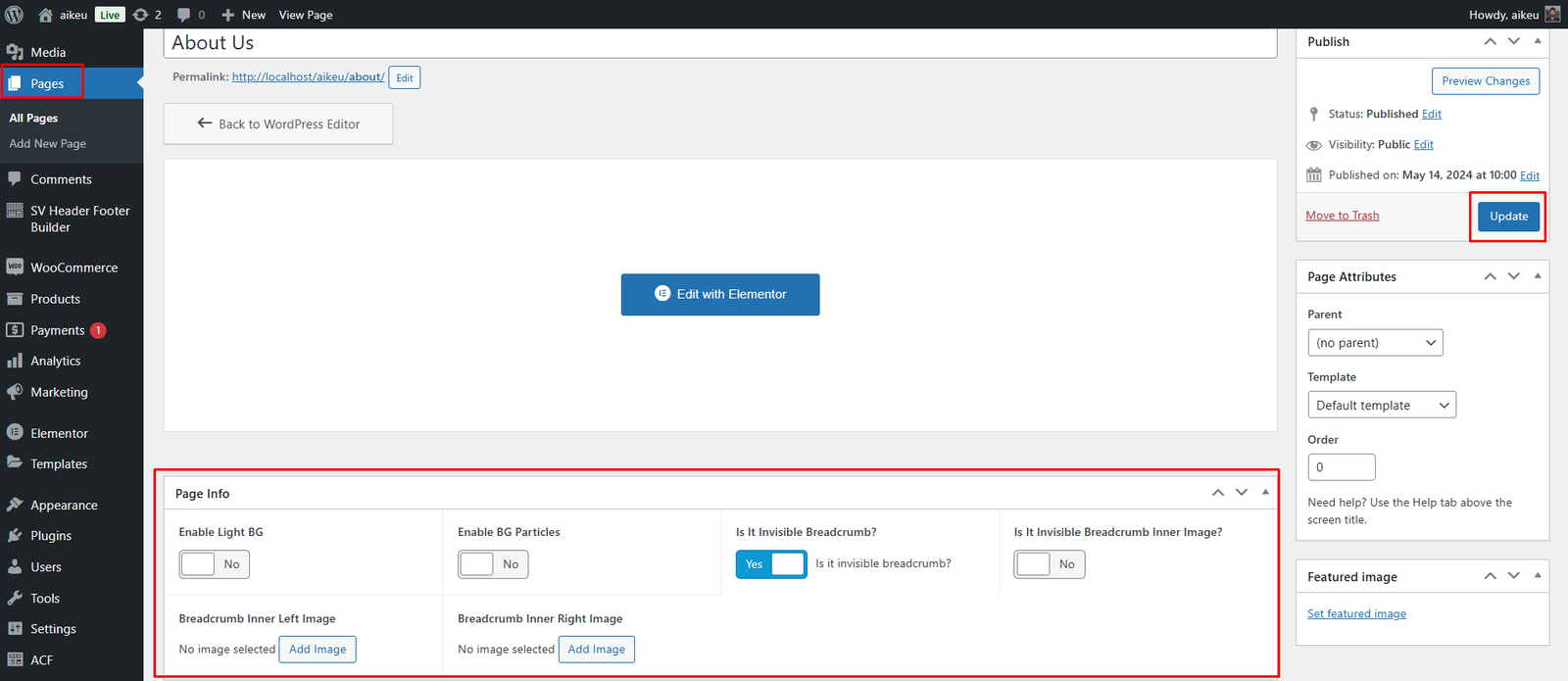Open Marketing megaphone icon in sidebar
The width and height of the screenshot is (1568, 681).
click(x=15, y=392)
